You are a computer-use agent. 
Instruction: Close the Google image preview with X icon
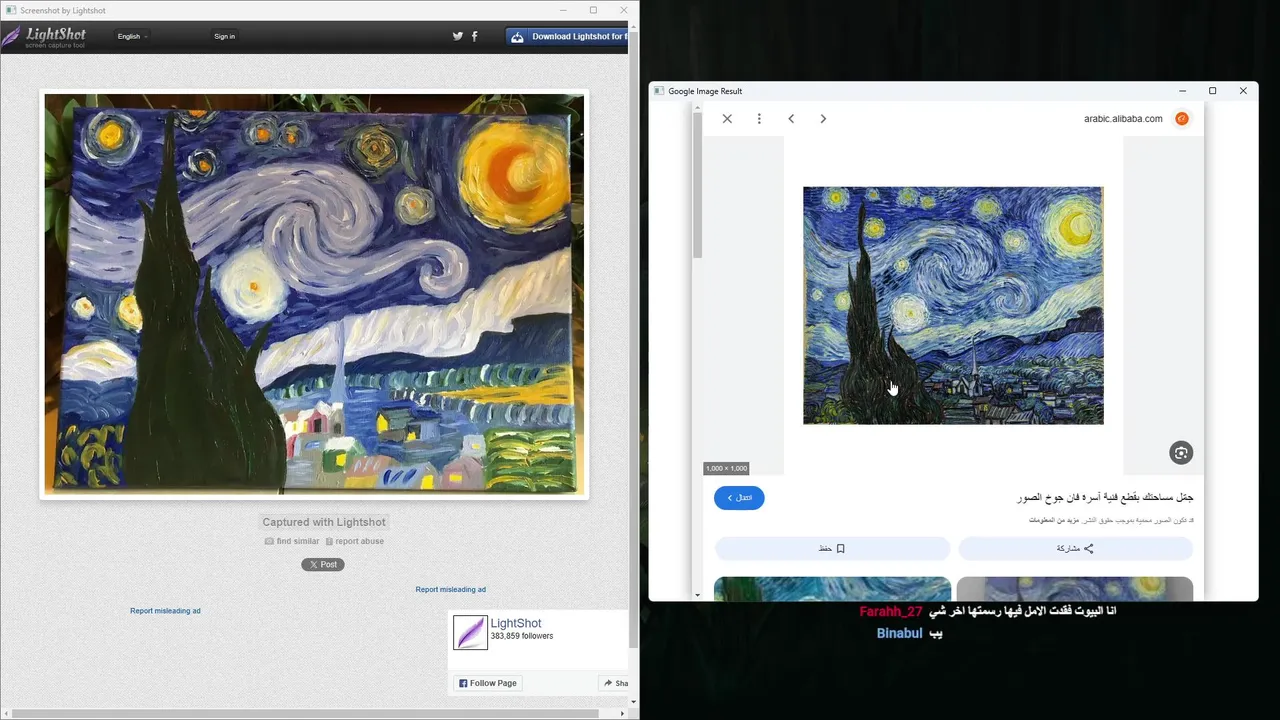click(727, 119)
